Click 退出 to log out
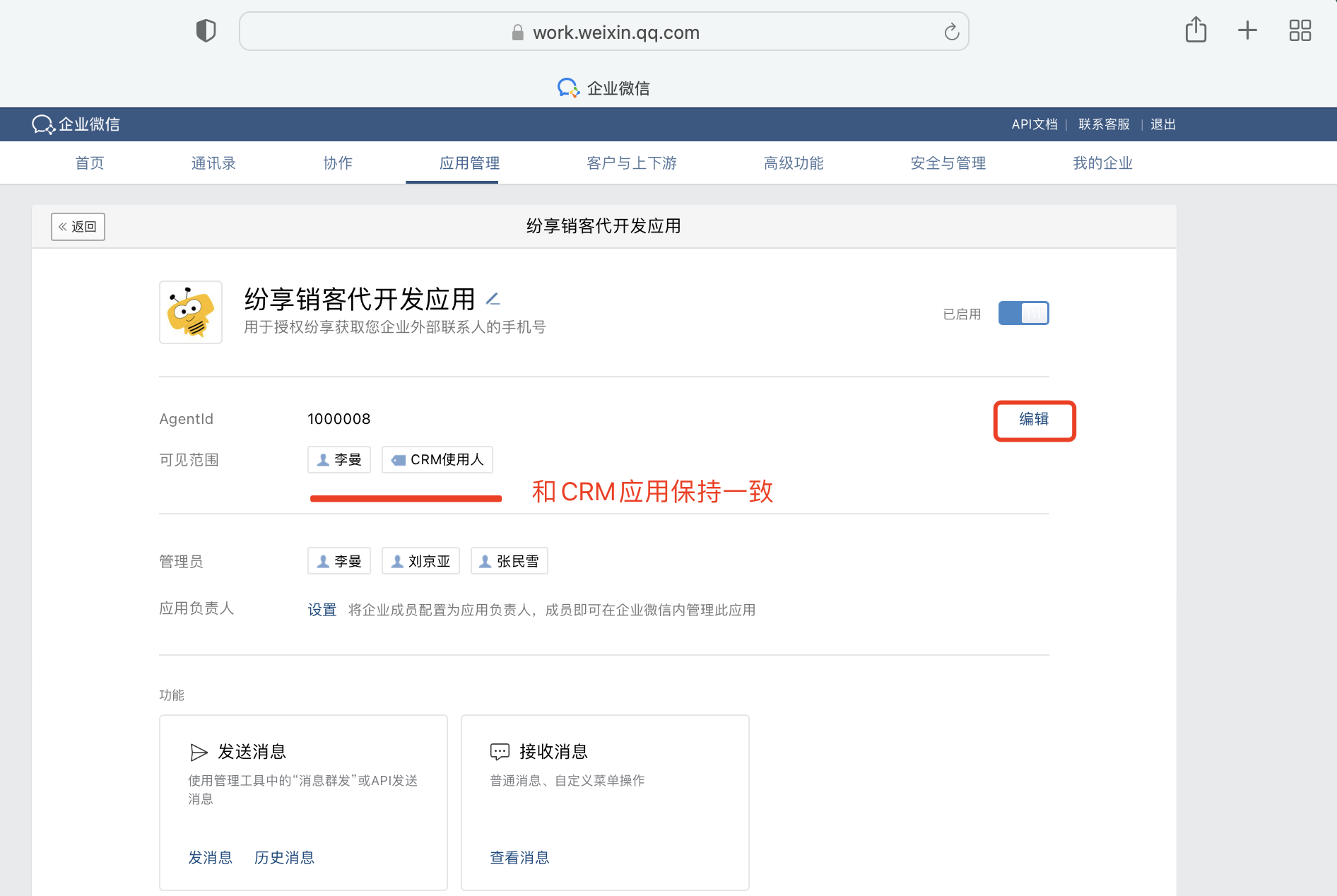1337x896 pixels. [x=1162, y=124]
